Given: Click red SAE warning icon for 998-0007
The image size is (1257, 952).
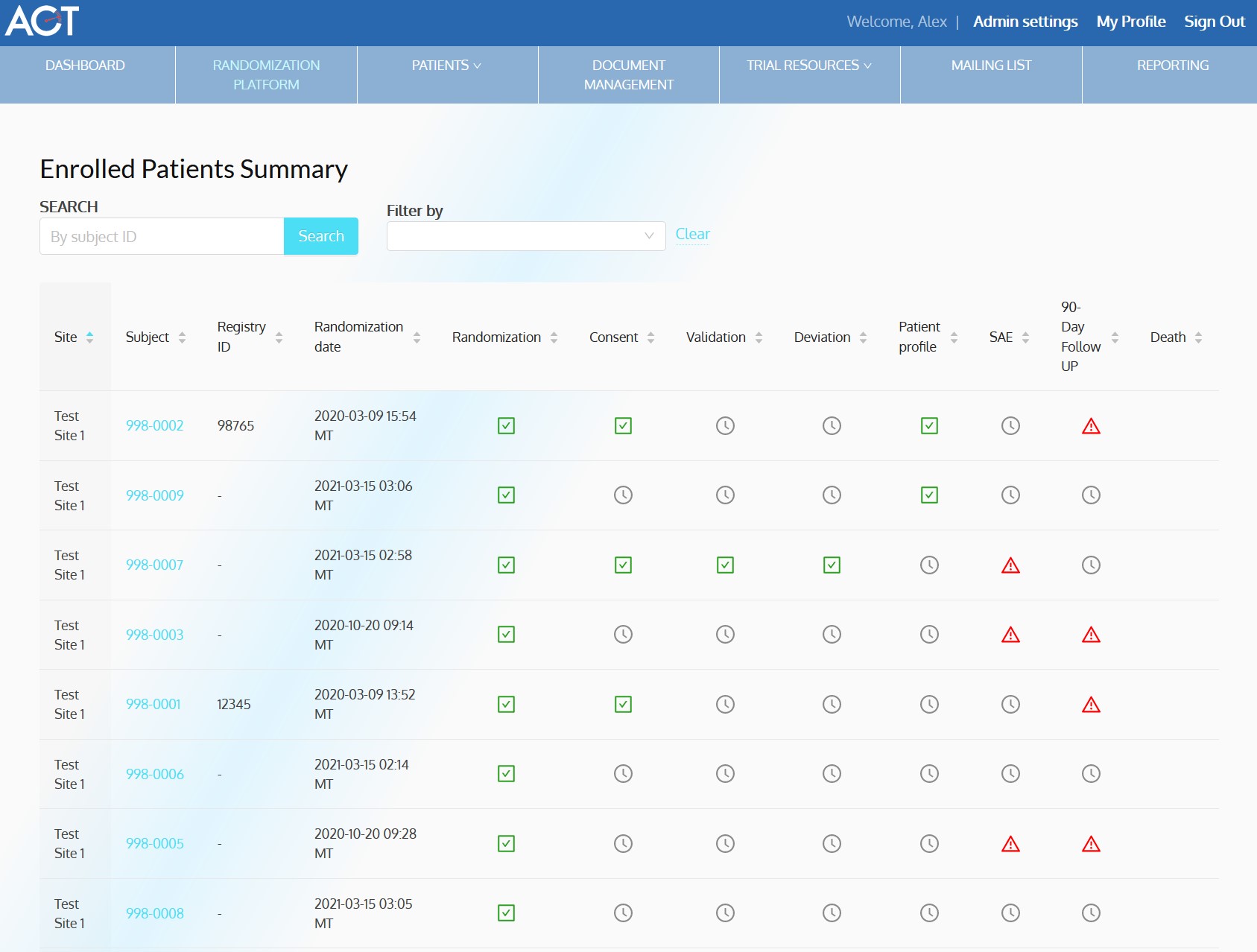Looking at the screenshot, I should pyautogui.click(x=1010, y=565).
